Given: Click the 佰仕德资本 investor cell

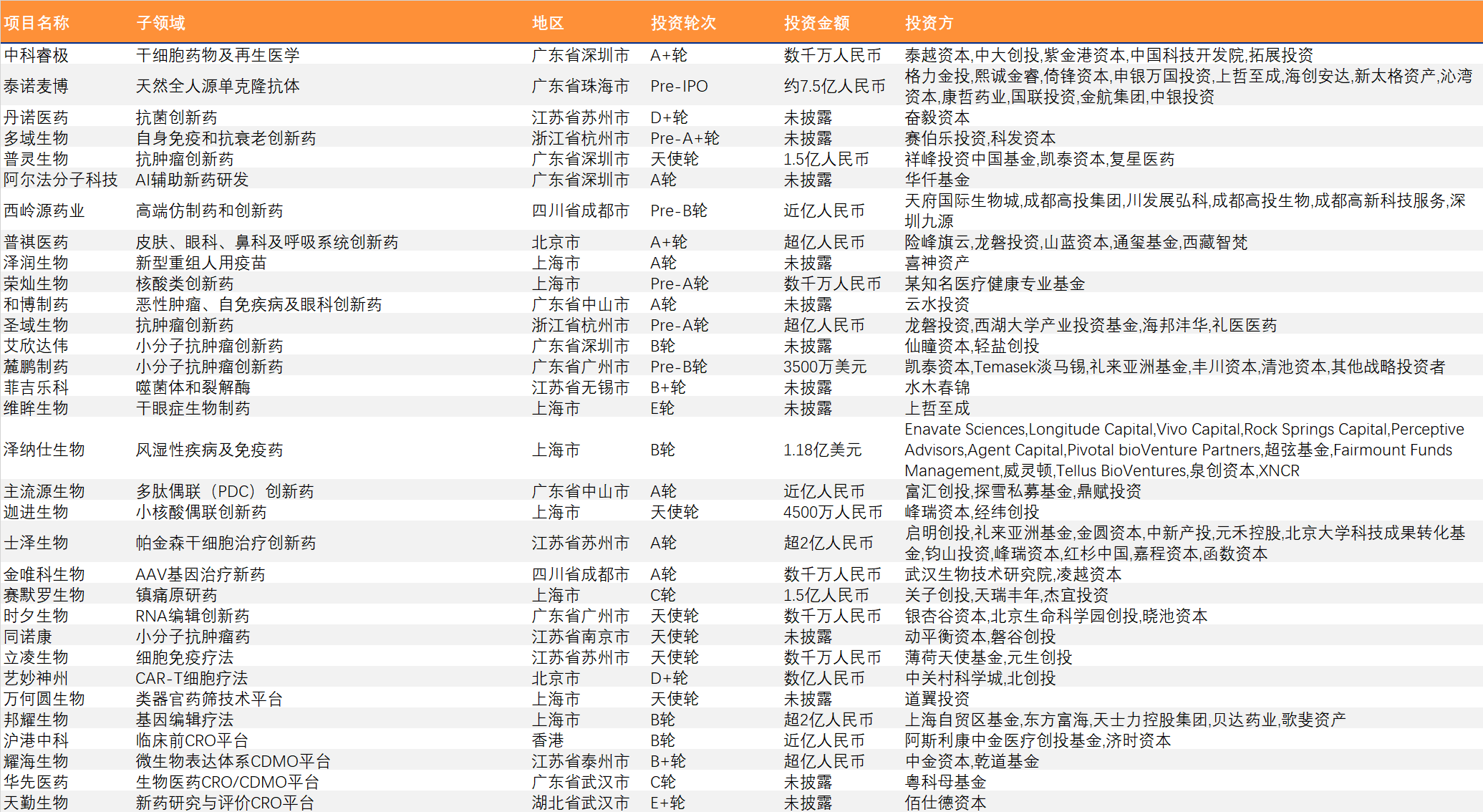Looking at the screenshot, I should pos(945,803).
